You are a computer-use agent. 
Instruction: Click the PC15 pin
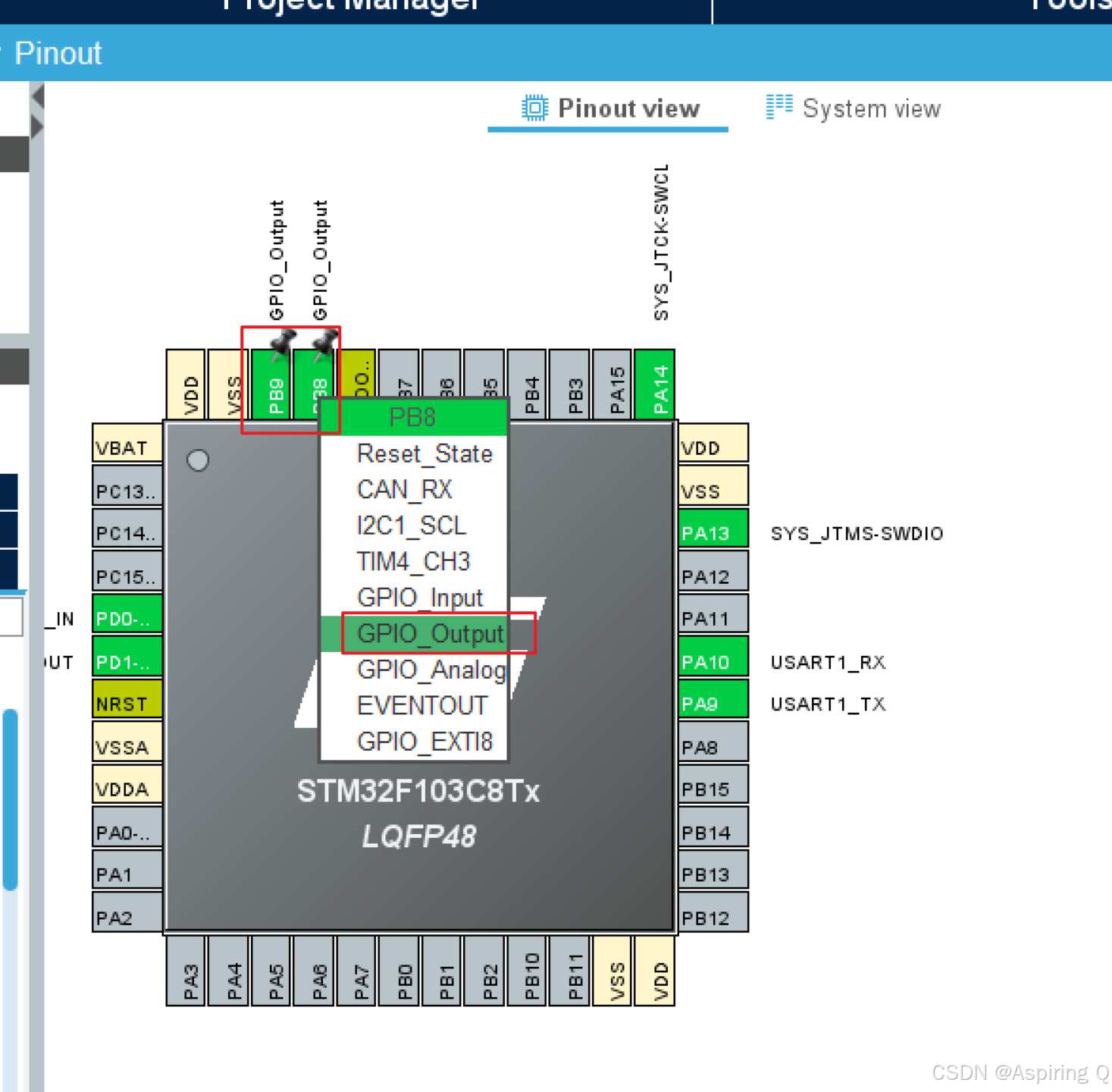click(x=127, y=571)
